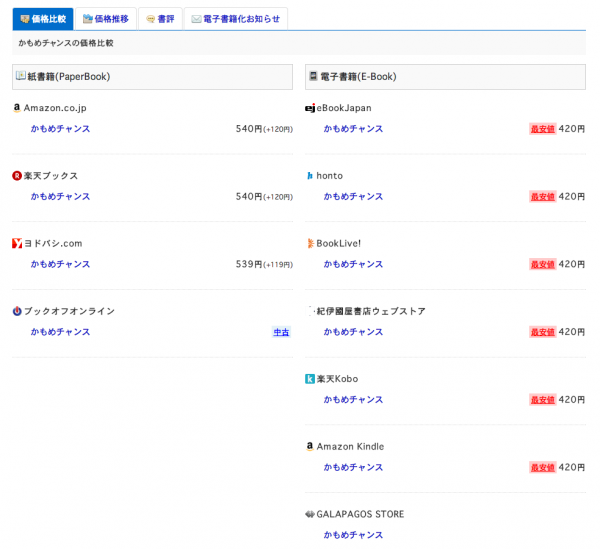Click the e-reader icon in 電子書籍 header
Viewport: 600px width, 549px height.
[x=313, y=76]
